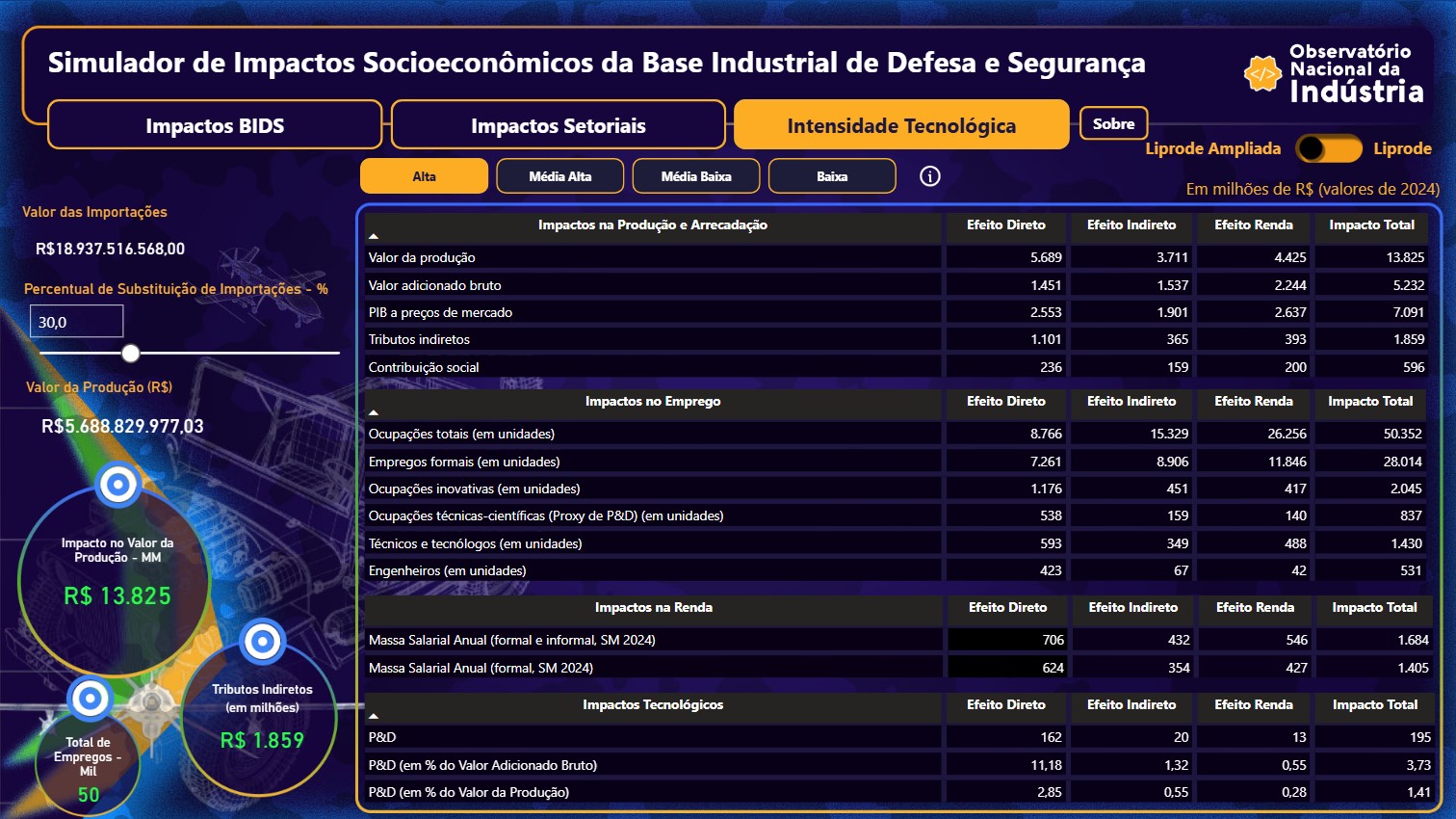This screenshot has height=819, width=1456.
Task: Select the Média Alta intensity filter
Action: point(559,176)
